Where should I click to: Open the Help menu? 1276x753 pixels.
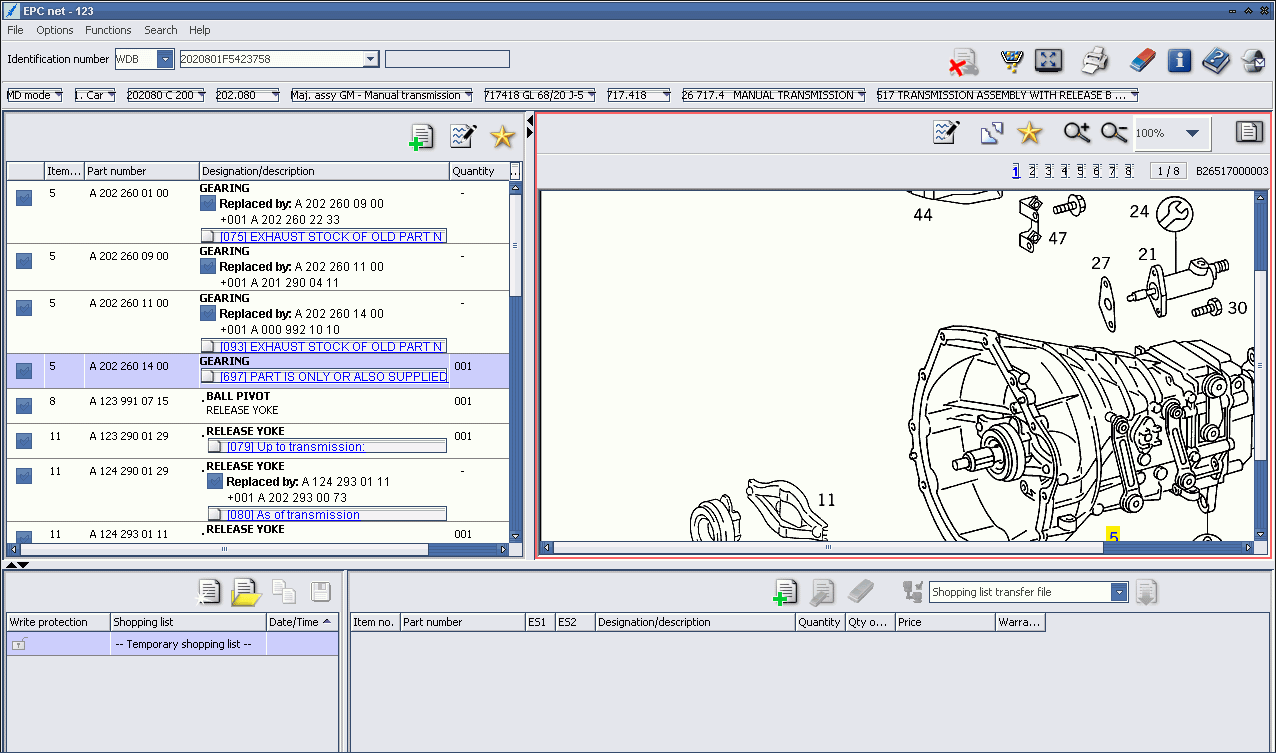200,30
